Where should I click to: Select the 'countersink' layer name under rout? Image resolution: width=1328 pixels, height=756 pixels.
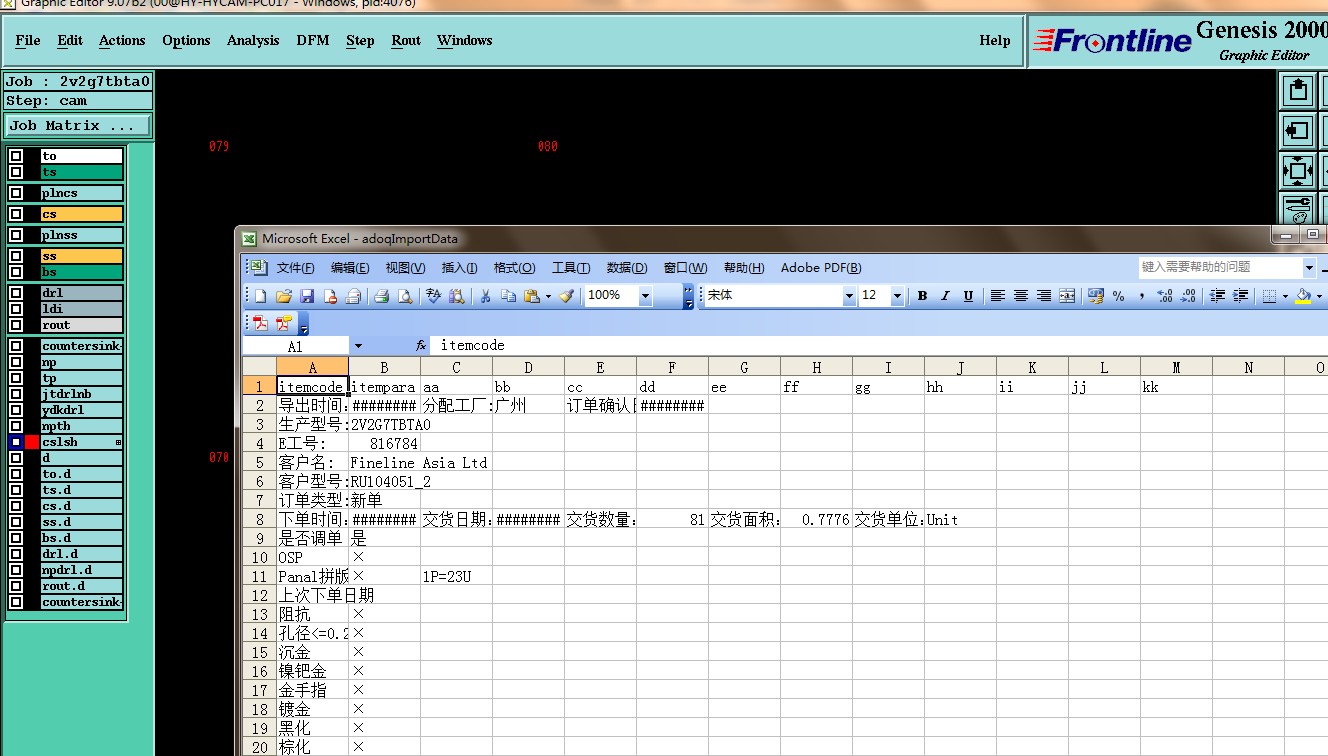click(x=81, y=346)
